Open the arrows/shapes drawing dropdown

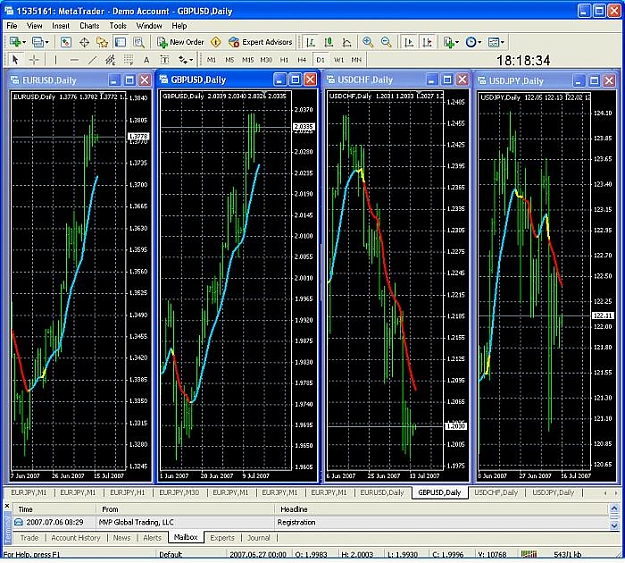pyautogui.click(x=186, y=60)
